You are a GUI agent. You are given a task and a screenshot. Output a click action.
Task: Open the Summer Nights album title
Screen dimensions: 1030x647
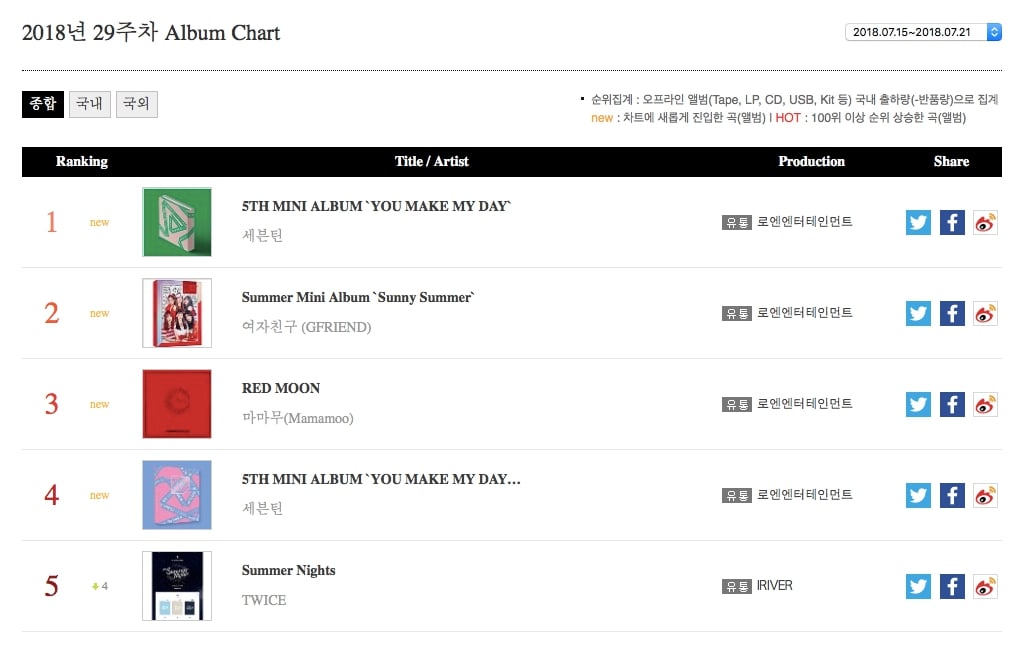tap(288, 571)
